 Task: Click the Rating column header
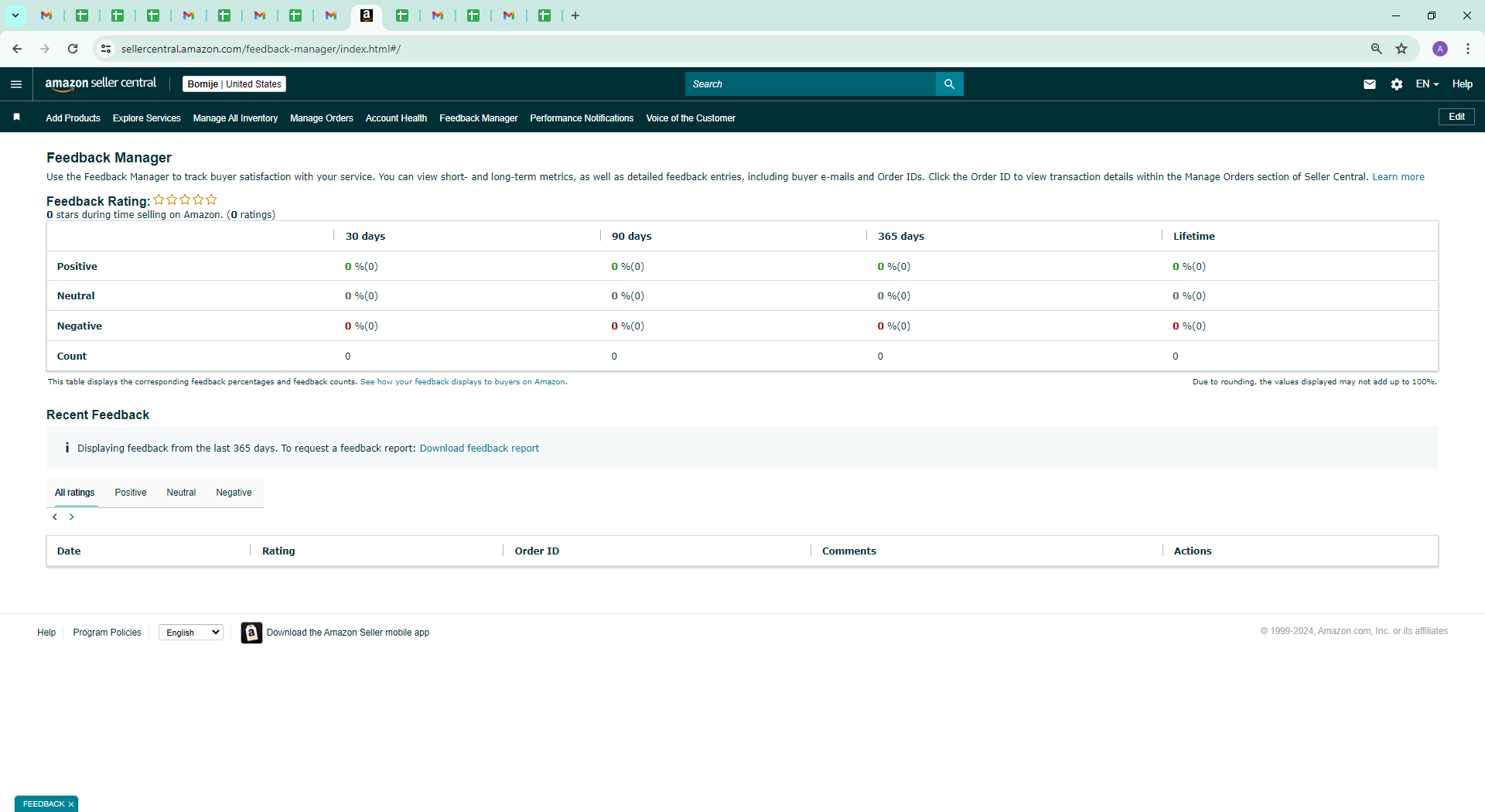pyautogui.click(x=278, y=551)
